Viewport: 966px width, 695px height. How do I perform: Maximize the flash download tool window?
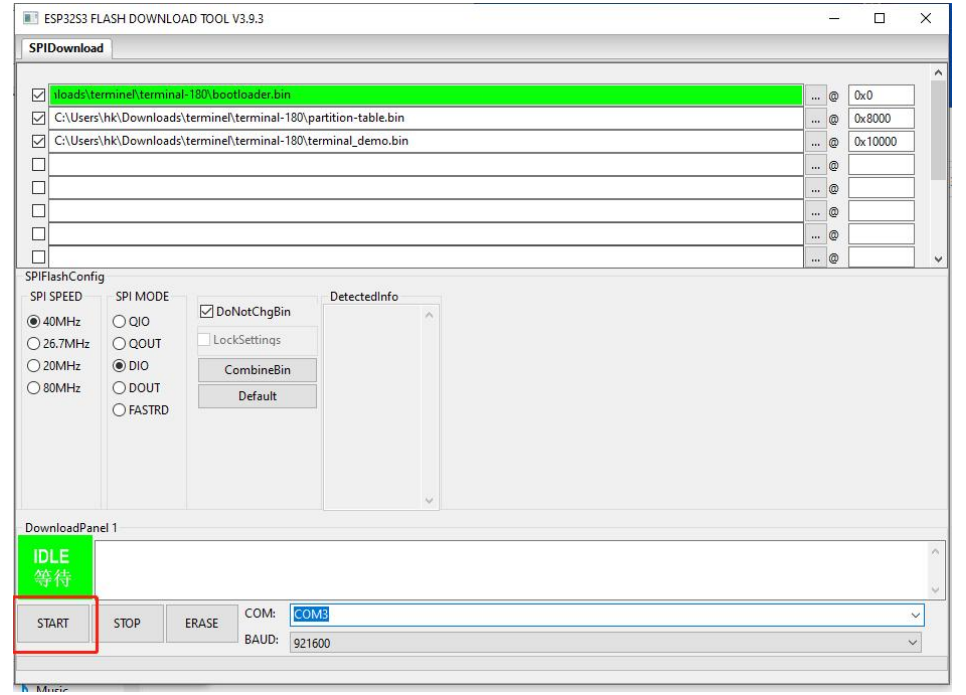pos(879,18)
